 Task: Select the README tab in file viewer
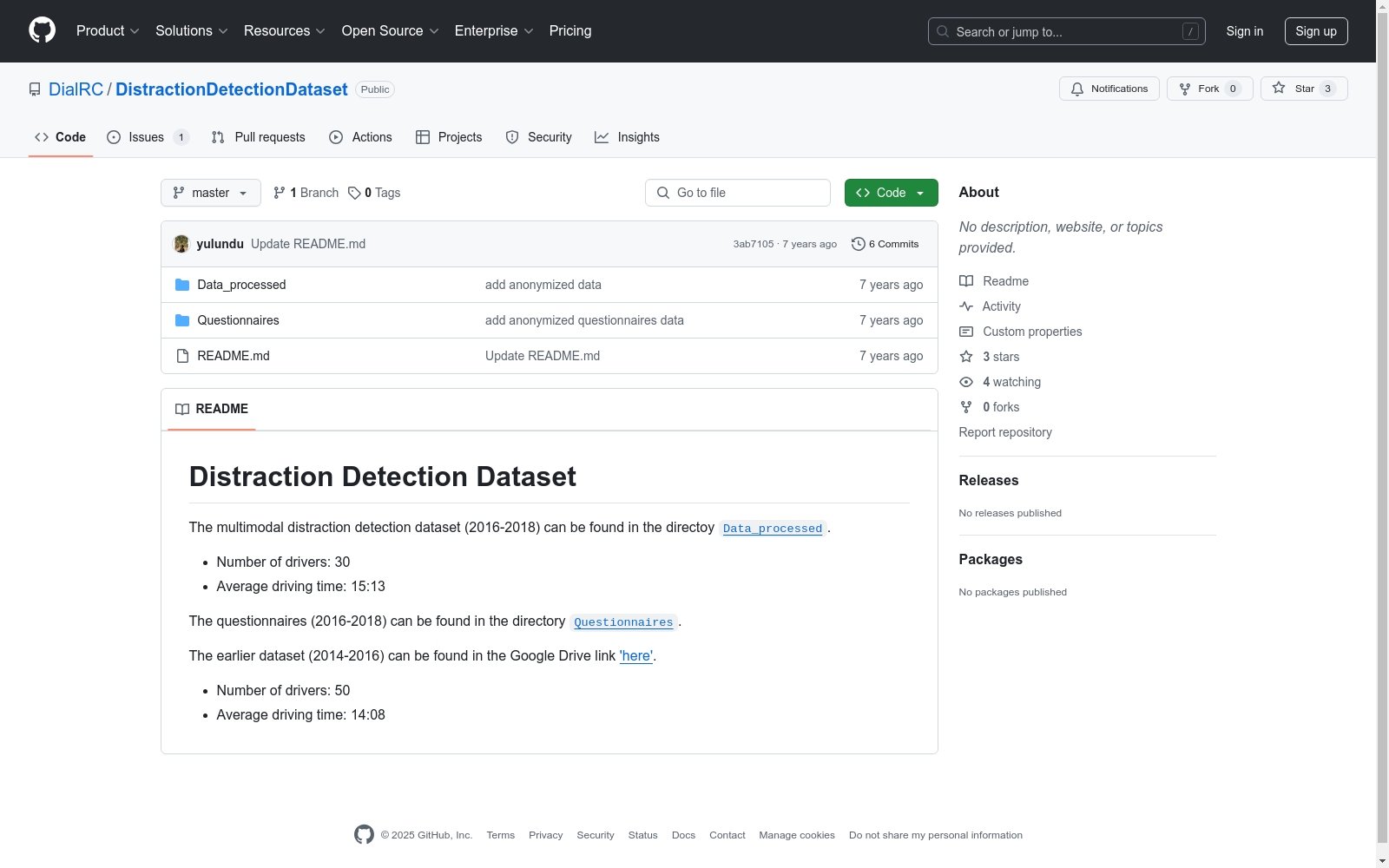pos(212,409)
